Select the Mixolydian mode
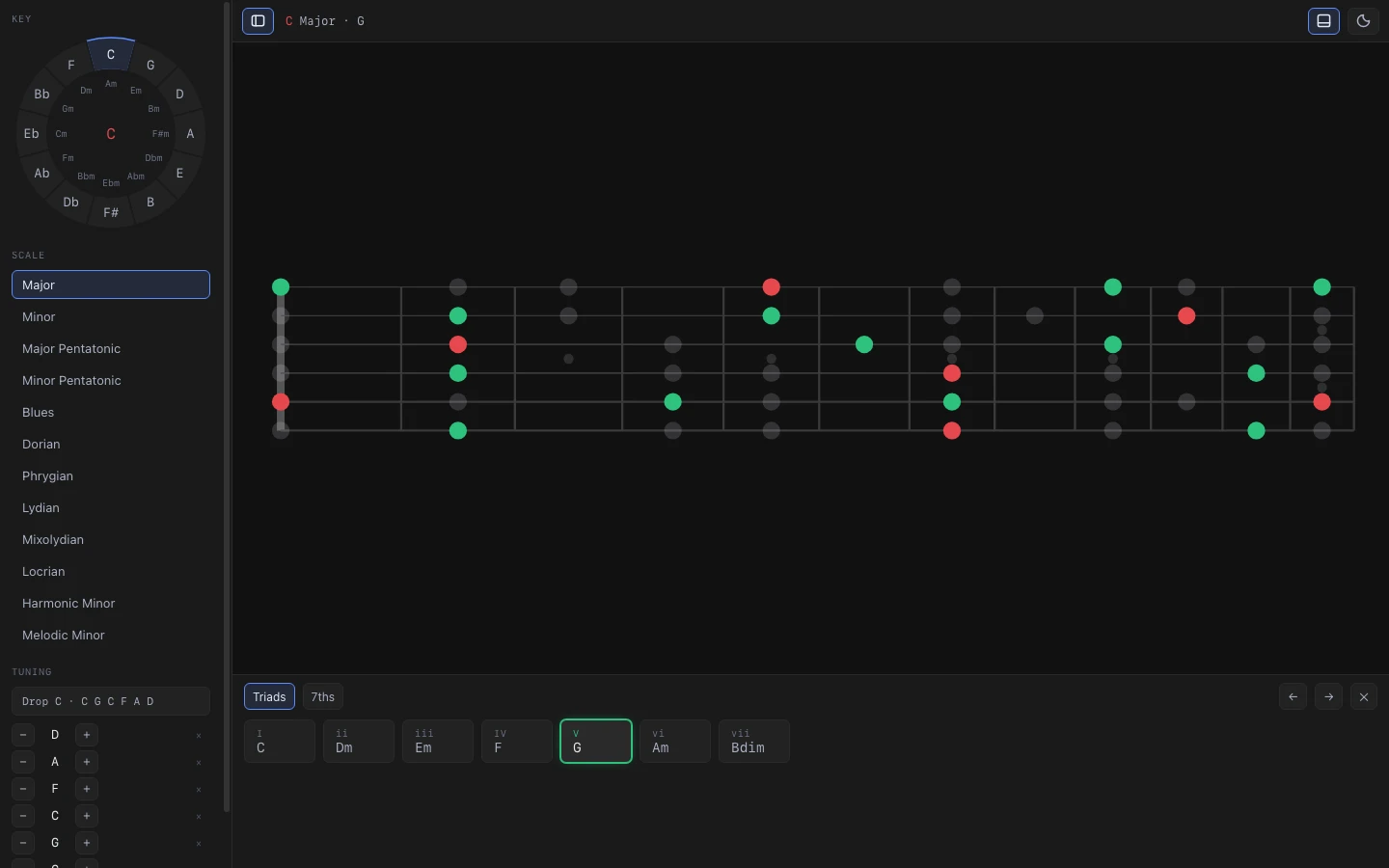 tap(111, 539)
